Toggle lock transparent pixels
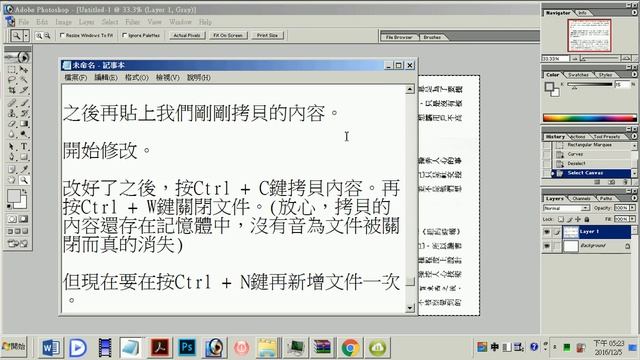Viewport: 640px width, 360px height. pyautogui.click(x=561, y=219)
